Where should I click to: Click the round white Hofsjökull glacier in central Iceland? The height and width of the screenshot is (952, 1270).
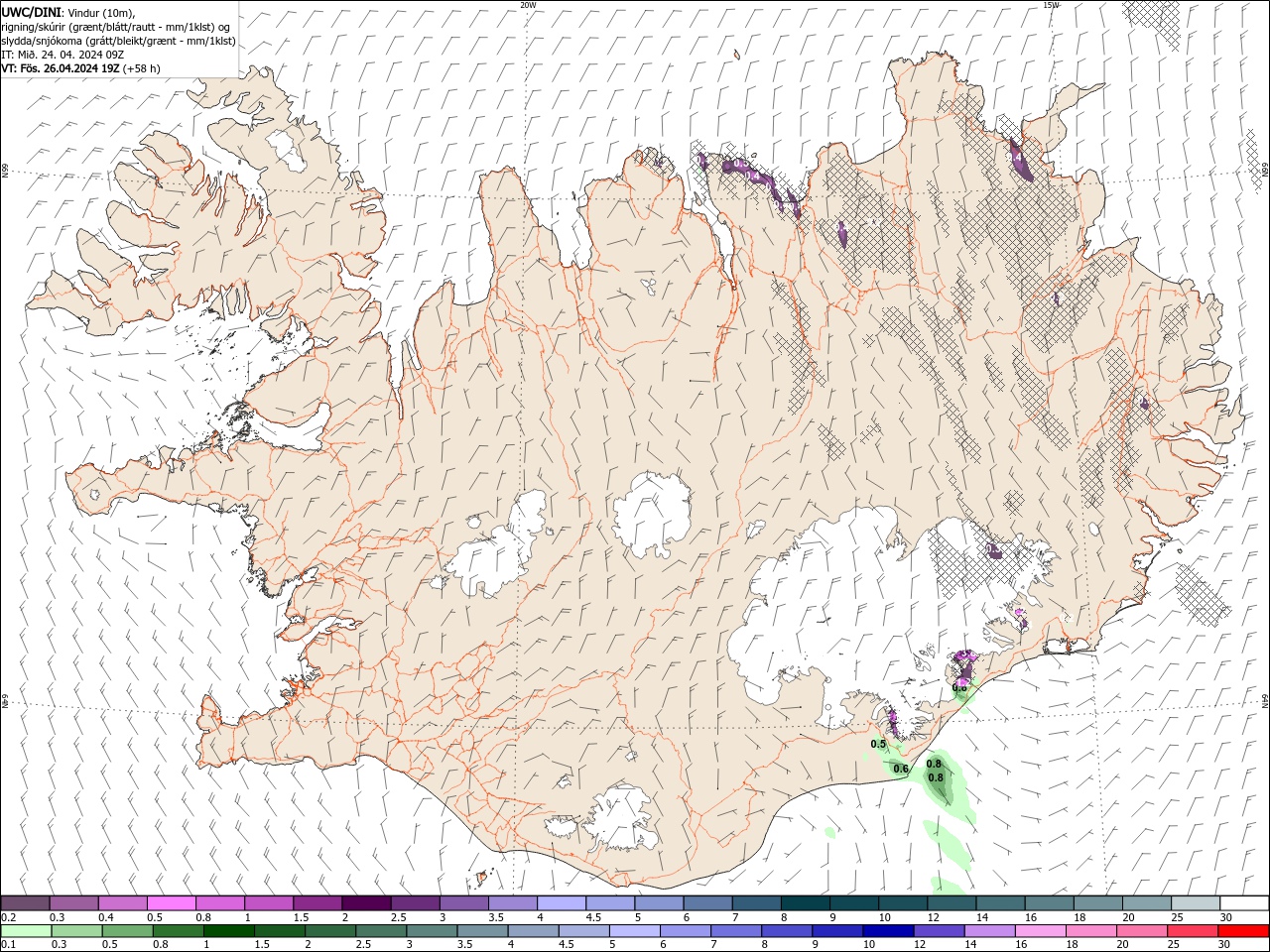click(x=652, y=513)
